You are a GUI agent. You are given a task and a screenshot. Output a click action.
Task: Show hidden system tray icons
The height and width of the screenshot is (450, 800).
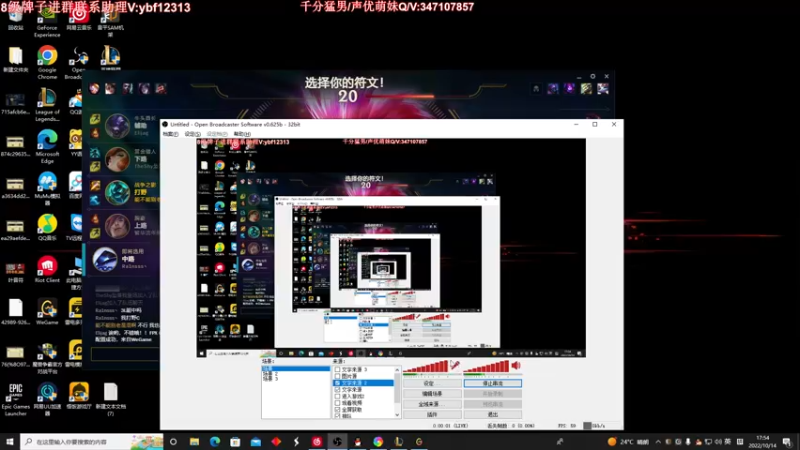click(x=658, y=442)
